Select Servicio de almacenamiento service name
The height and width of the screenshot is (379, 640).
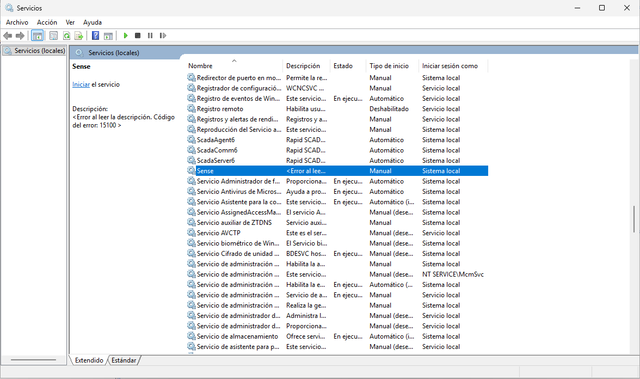pyautogui.click(x=238, y=336)
